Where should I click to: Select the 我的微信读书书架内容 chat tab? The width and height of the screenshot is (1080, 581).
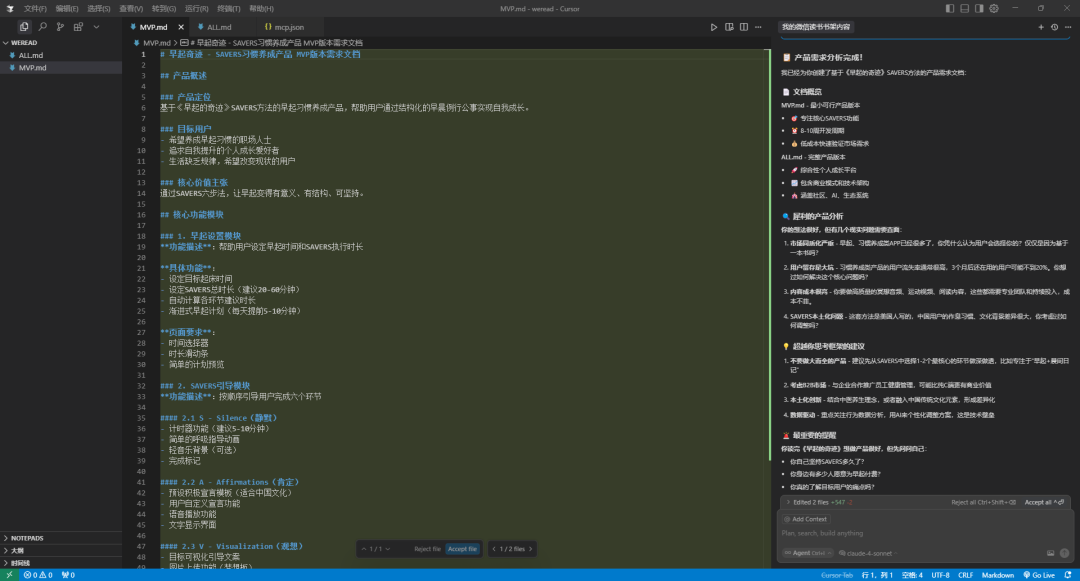816,27
